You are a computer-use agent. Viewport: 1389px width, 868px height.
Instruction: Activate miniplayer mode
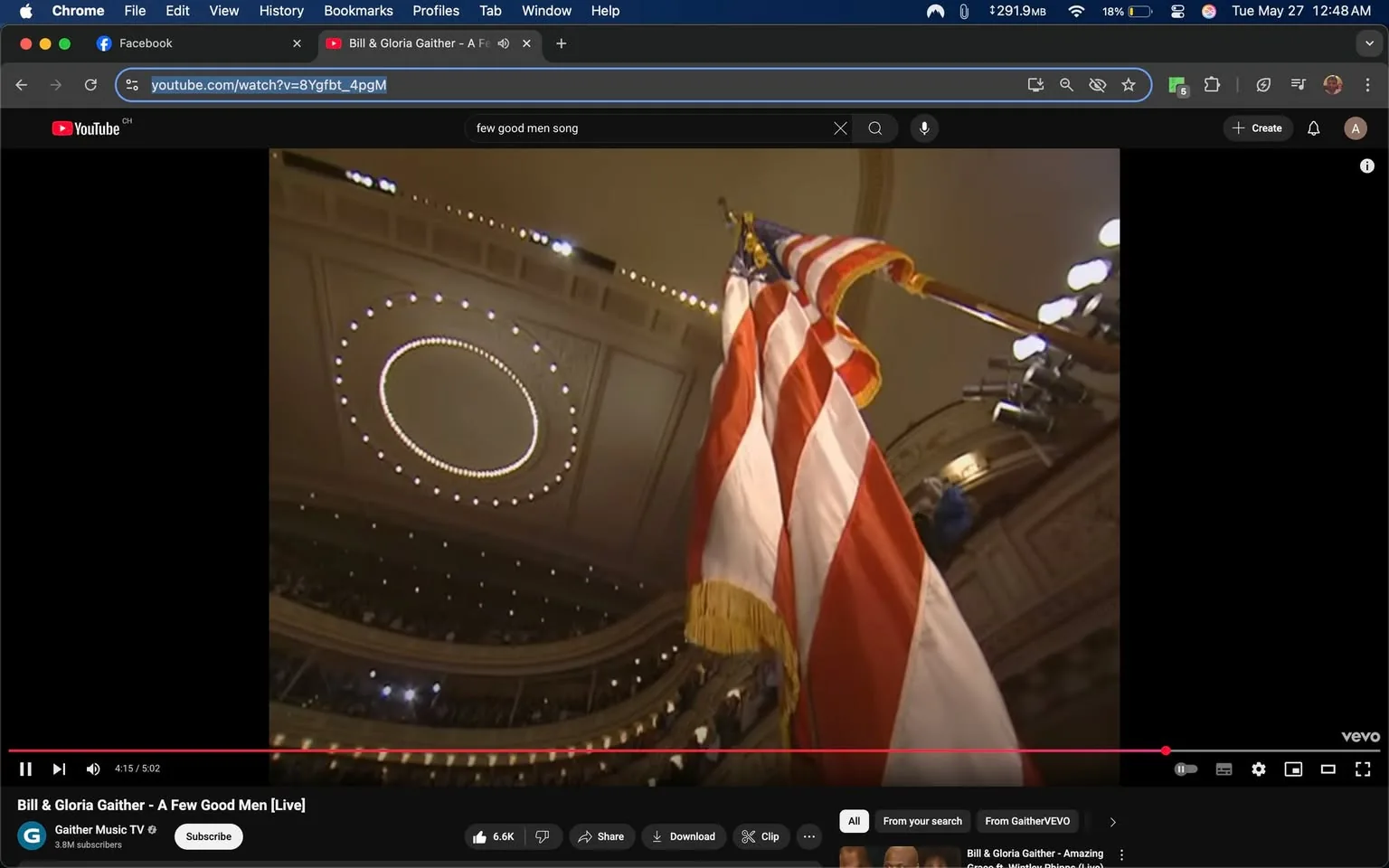1293,769
